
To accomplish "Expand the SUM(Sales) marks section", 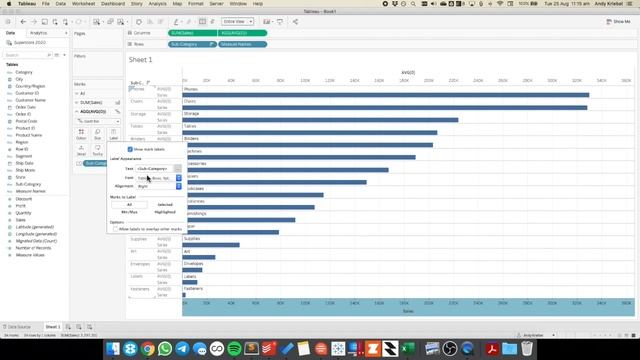I will [77, 102].
